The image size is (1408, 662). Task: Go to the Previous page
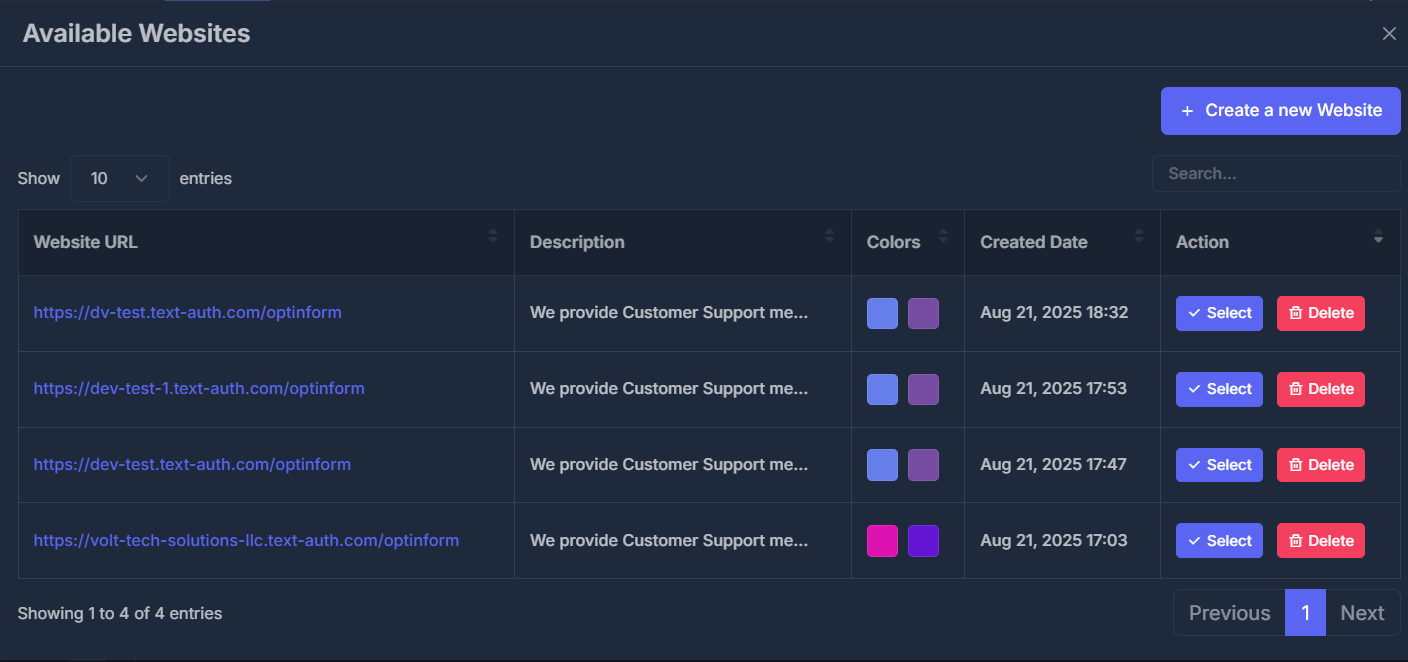(x=1229, y=613)
